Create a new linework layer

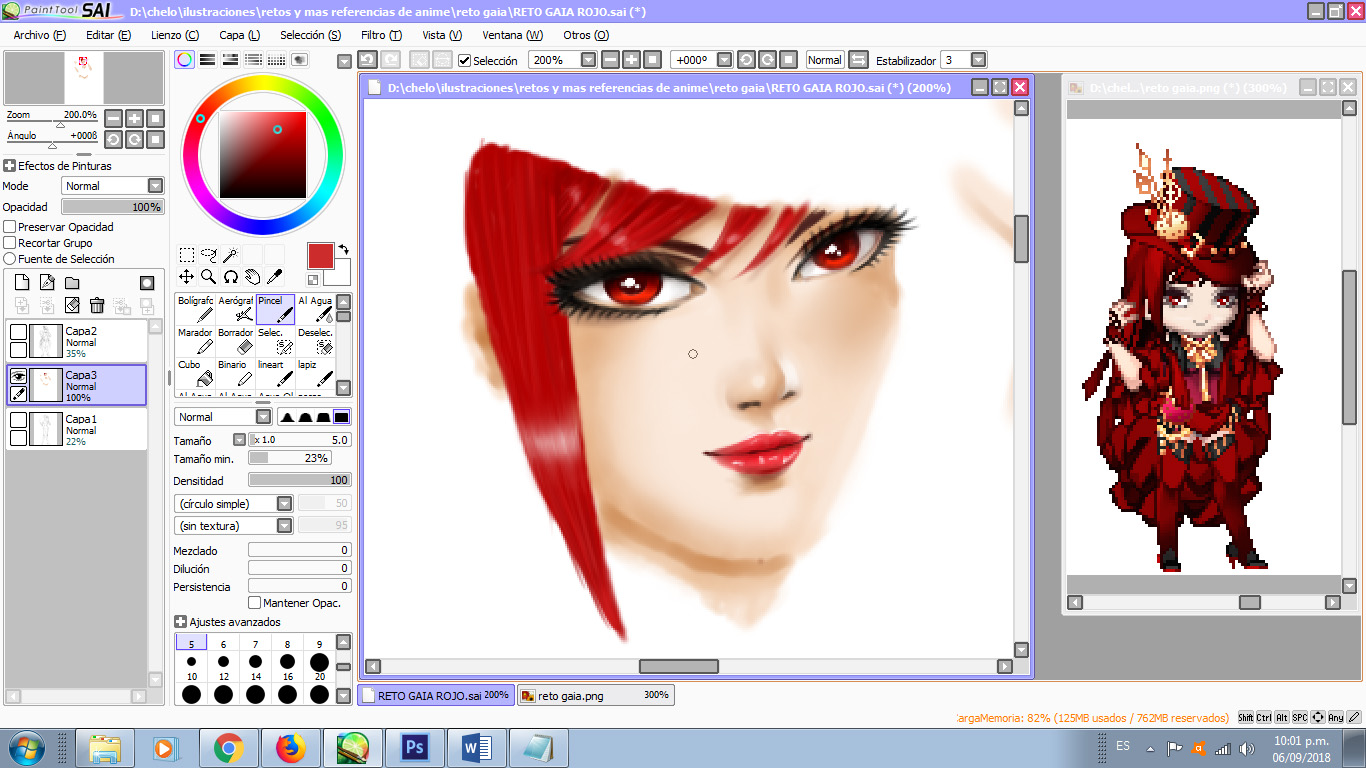[47, 283]
